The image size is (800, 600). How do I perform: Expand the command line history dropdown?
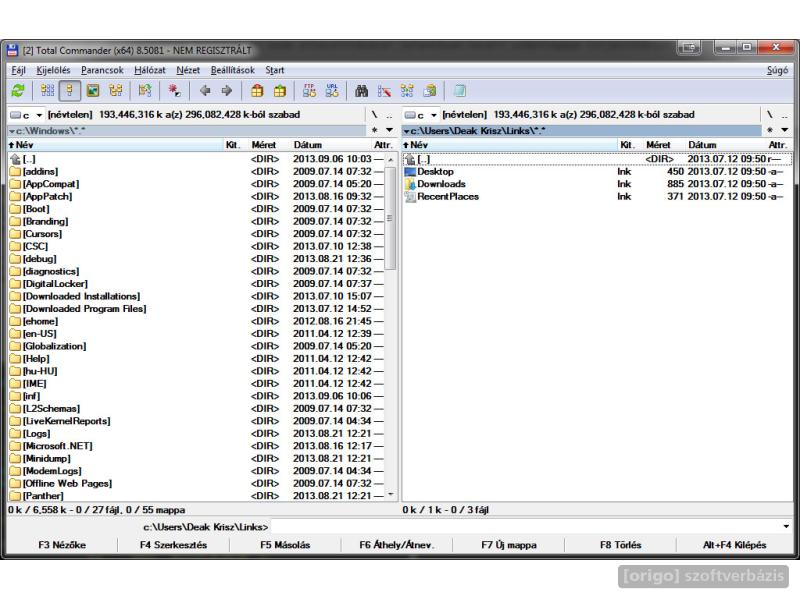coord(786,526)
